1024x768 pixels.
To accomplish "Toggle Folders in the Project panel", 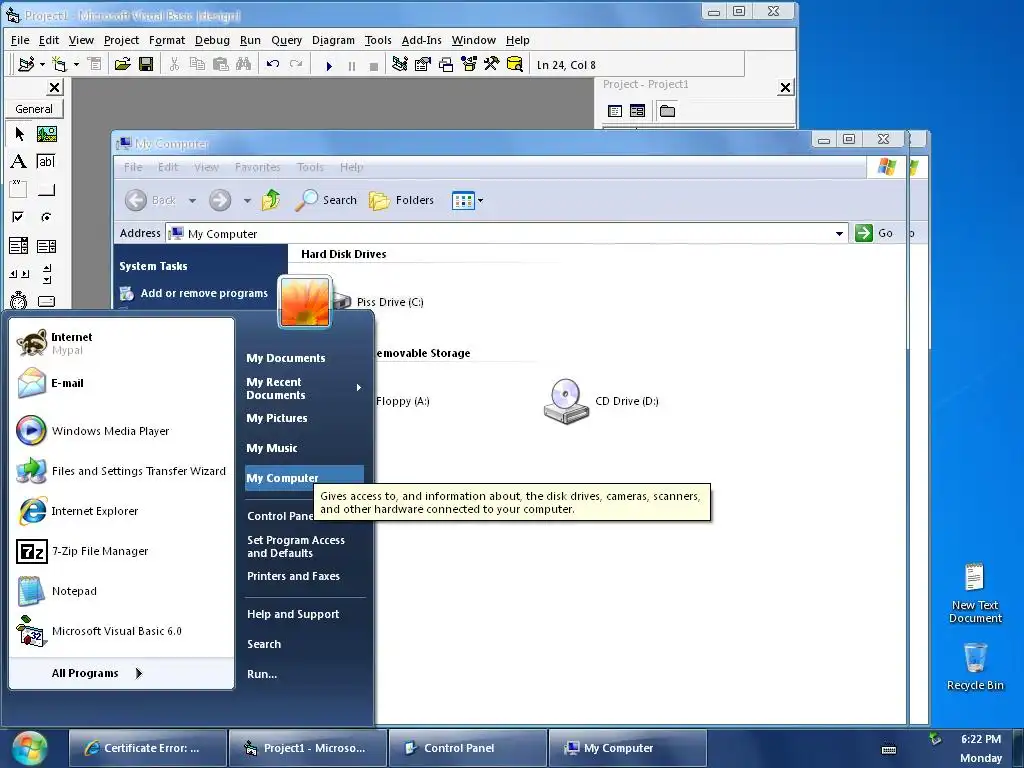I will coord(667,111).
